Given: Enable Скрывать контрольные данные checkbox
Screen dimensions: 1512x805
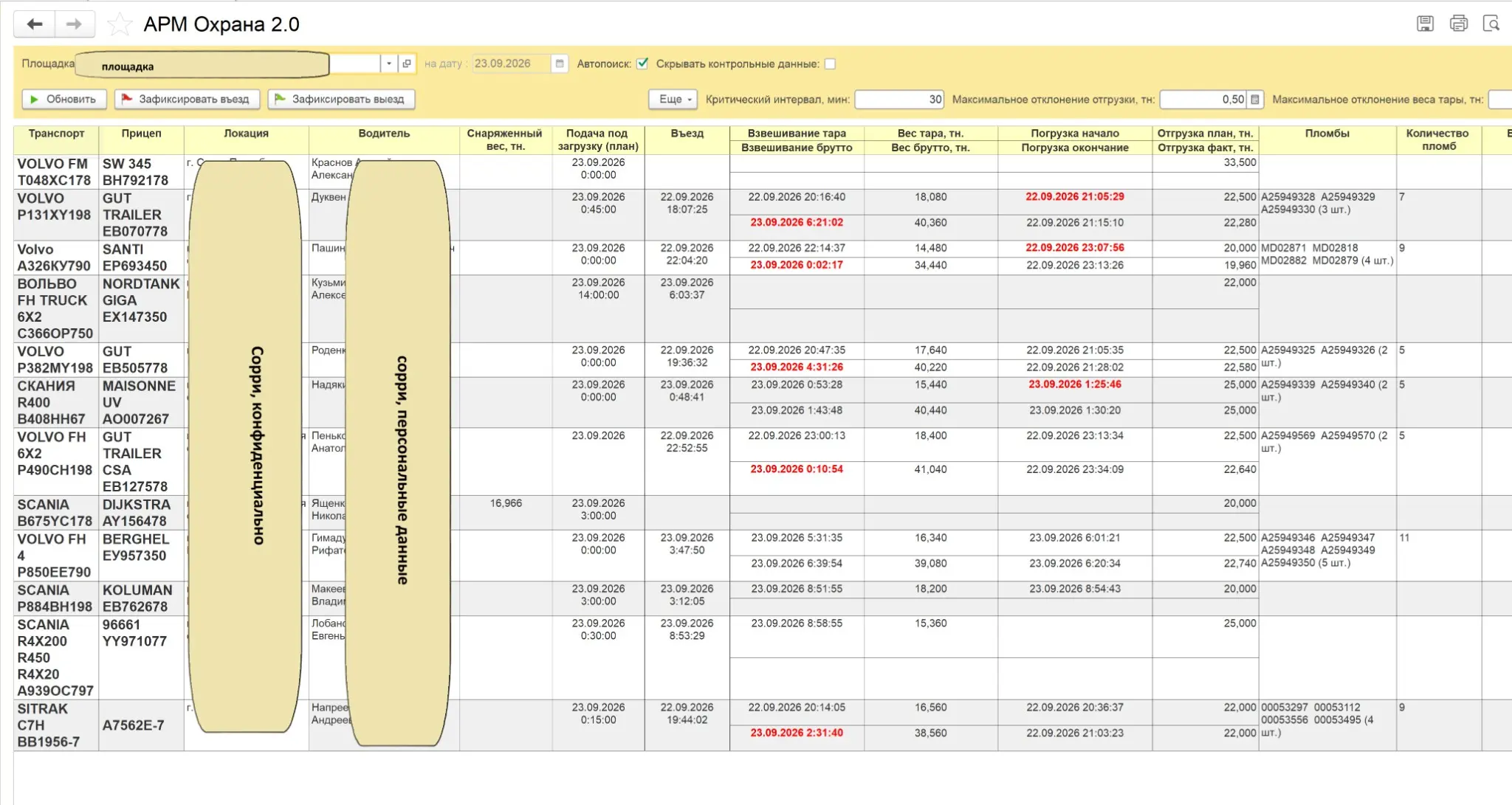Looking at the screenshot, I should tap(830, 63).
